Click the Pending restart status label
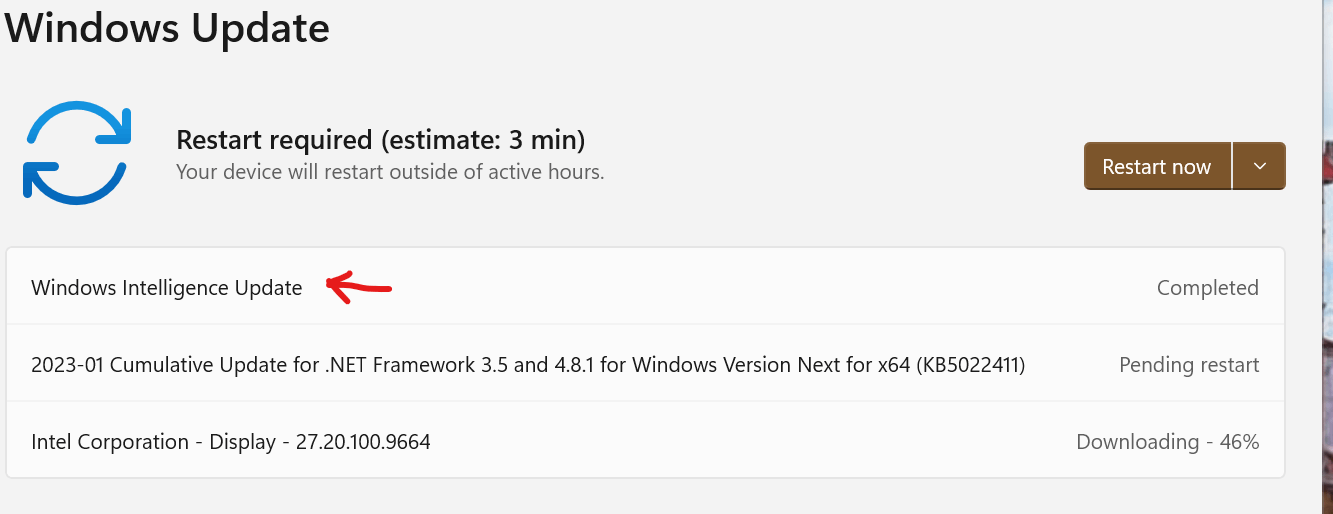This screenshot has height=514, width=1333. 1189,365
